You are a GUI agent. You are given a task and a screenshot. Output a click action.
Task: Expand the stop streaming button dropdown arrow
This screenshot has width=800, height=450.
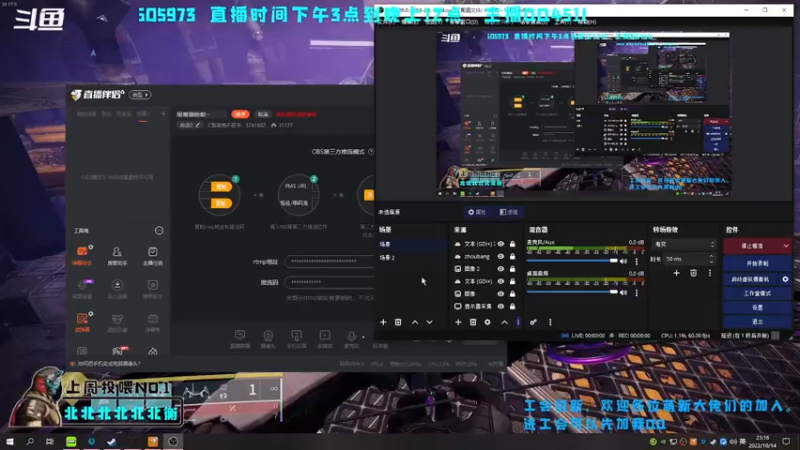[786, 246]
